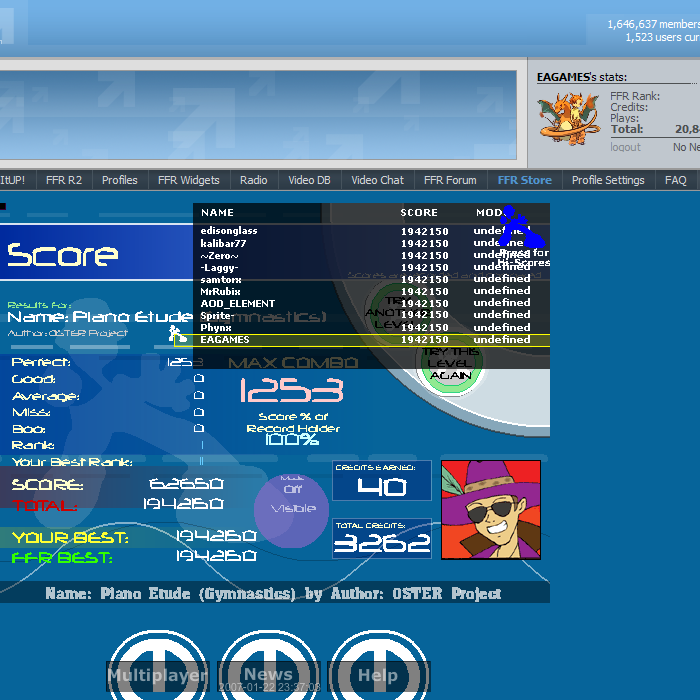The height and width of the screenshot is (700, 700).
Task: Select the FFR Forum menu item
Action: click(x=450, y=180)
